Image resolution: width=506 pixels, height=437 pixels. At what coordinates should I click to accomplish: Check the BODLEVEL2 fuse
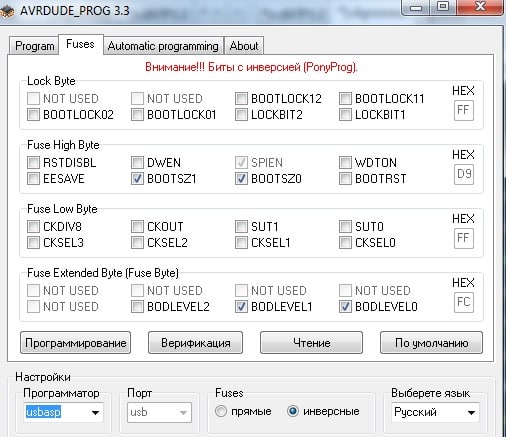pyautogui.click(x=137, y=307)
